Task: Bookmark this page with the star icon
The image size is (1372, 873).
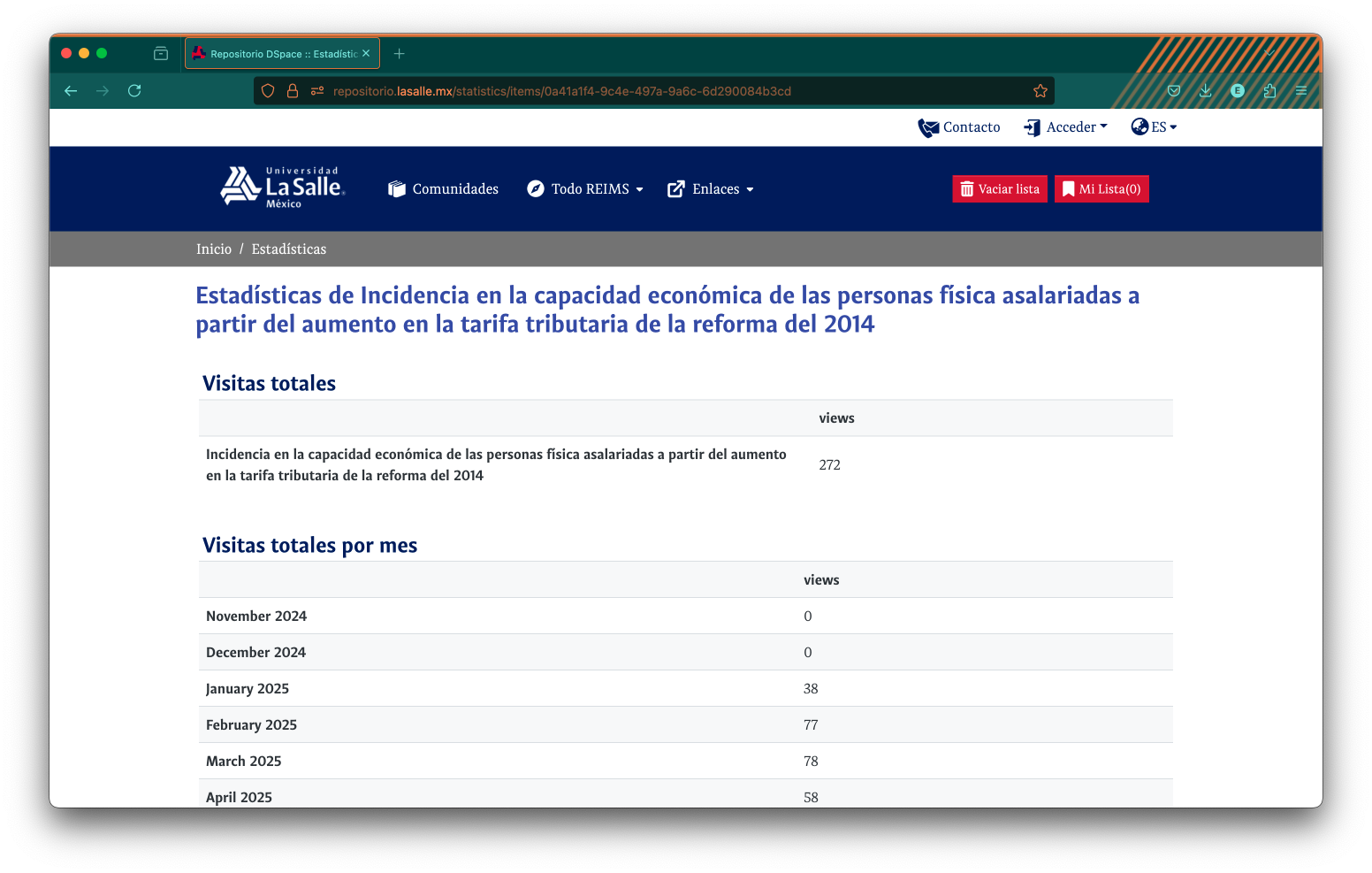Action: point(1040,91)
